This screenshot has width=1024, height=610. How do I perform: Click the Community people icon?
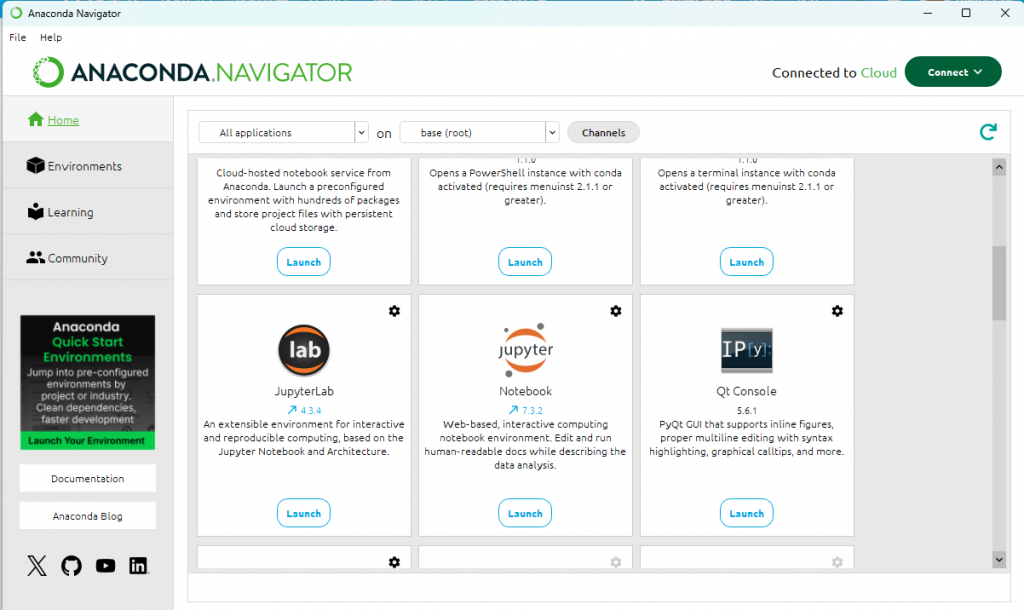(35, 257)
